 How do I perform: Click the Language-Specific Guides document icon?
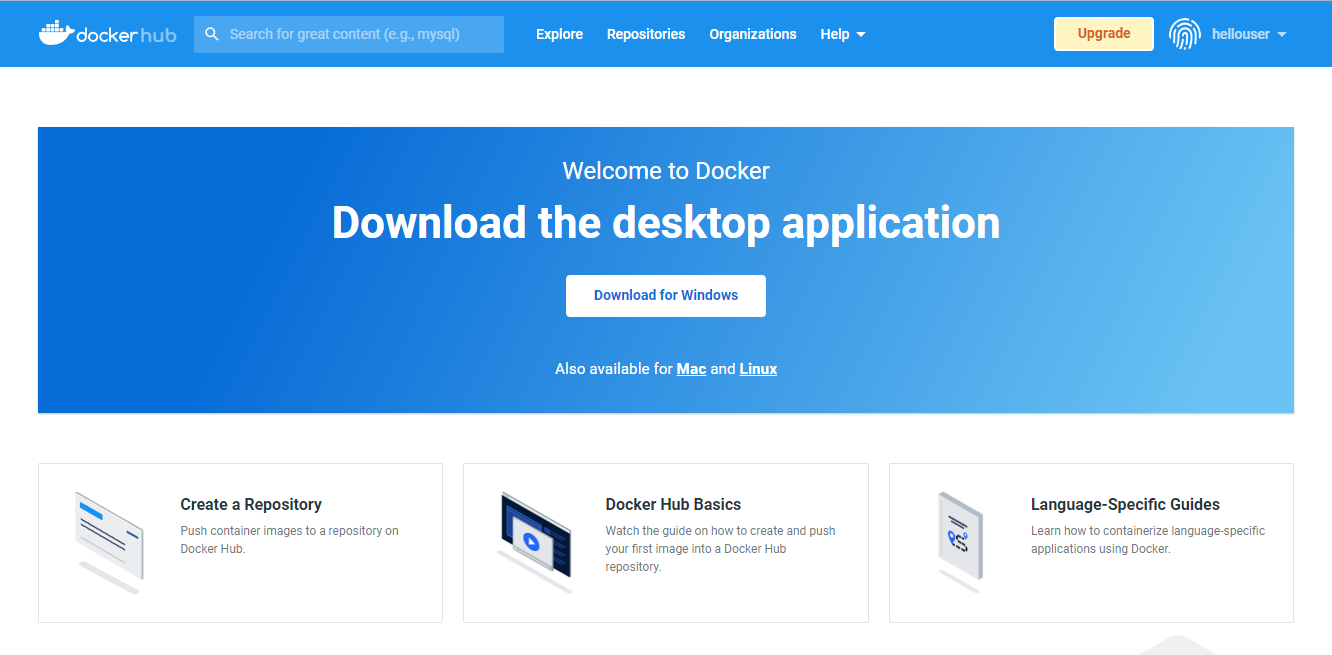[959, 540]
